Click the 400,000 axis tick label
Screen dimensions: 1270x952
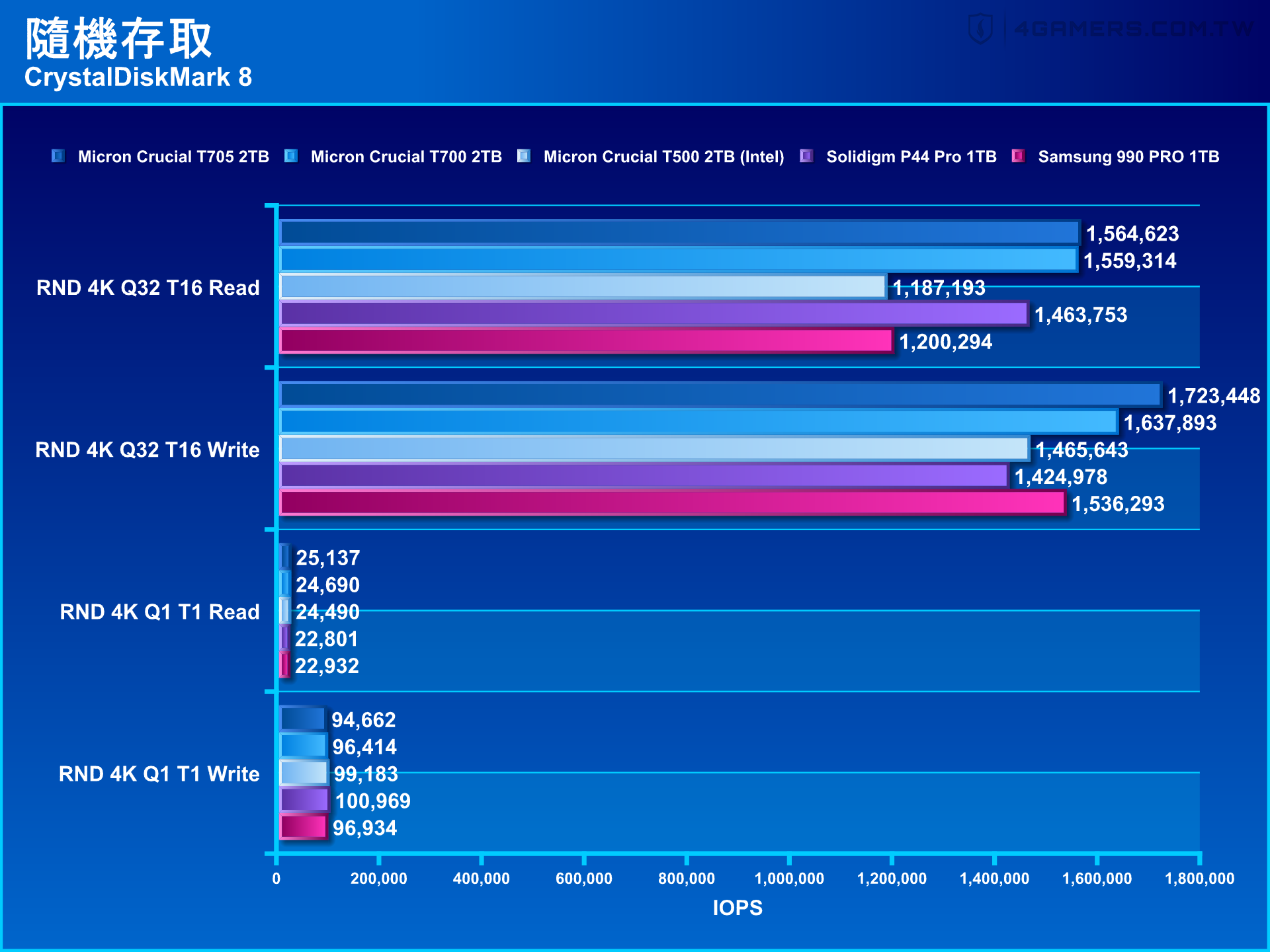pyautogui.click(x=481, y=879)
